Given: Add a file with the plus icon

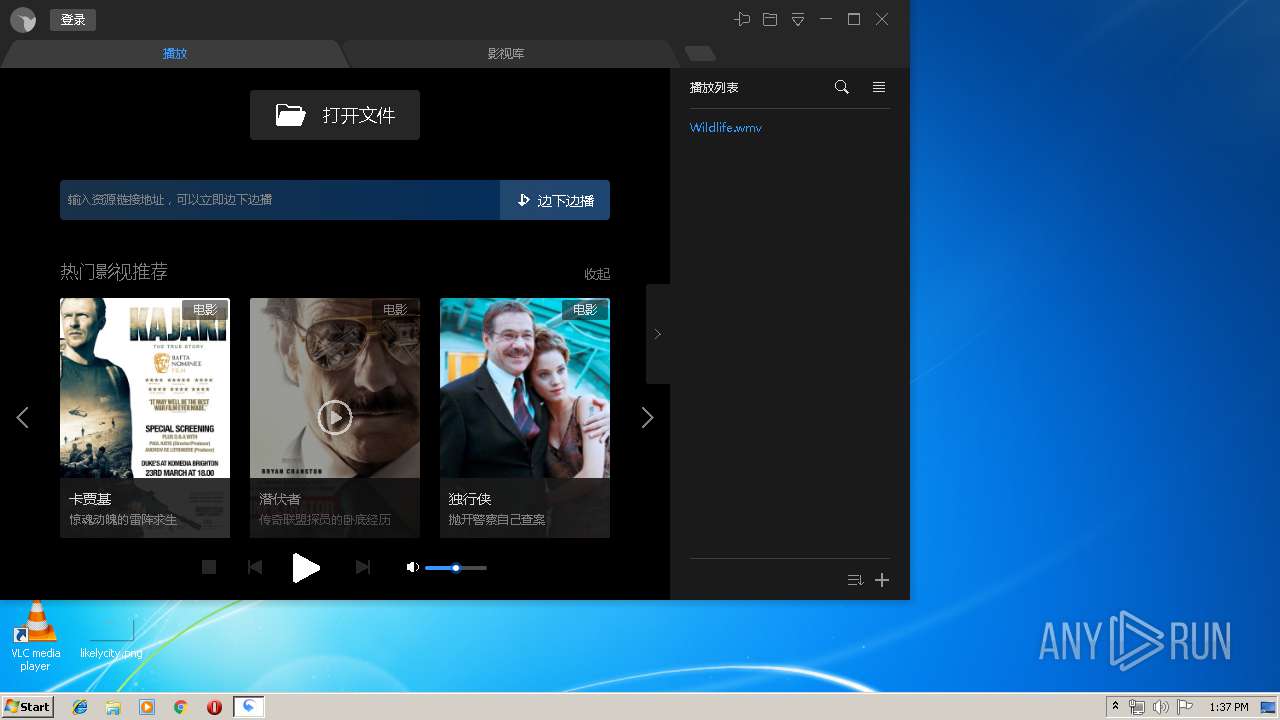Looking at the screenshot, I should pos(882,580).
